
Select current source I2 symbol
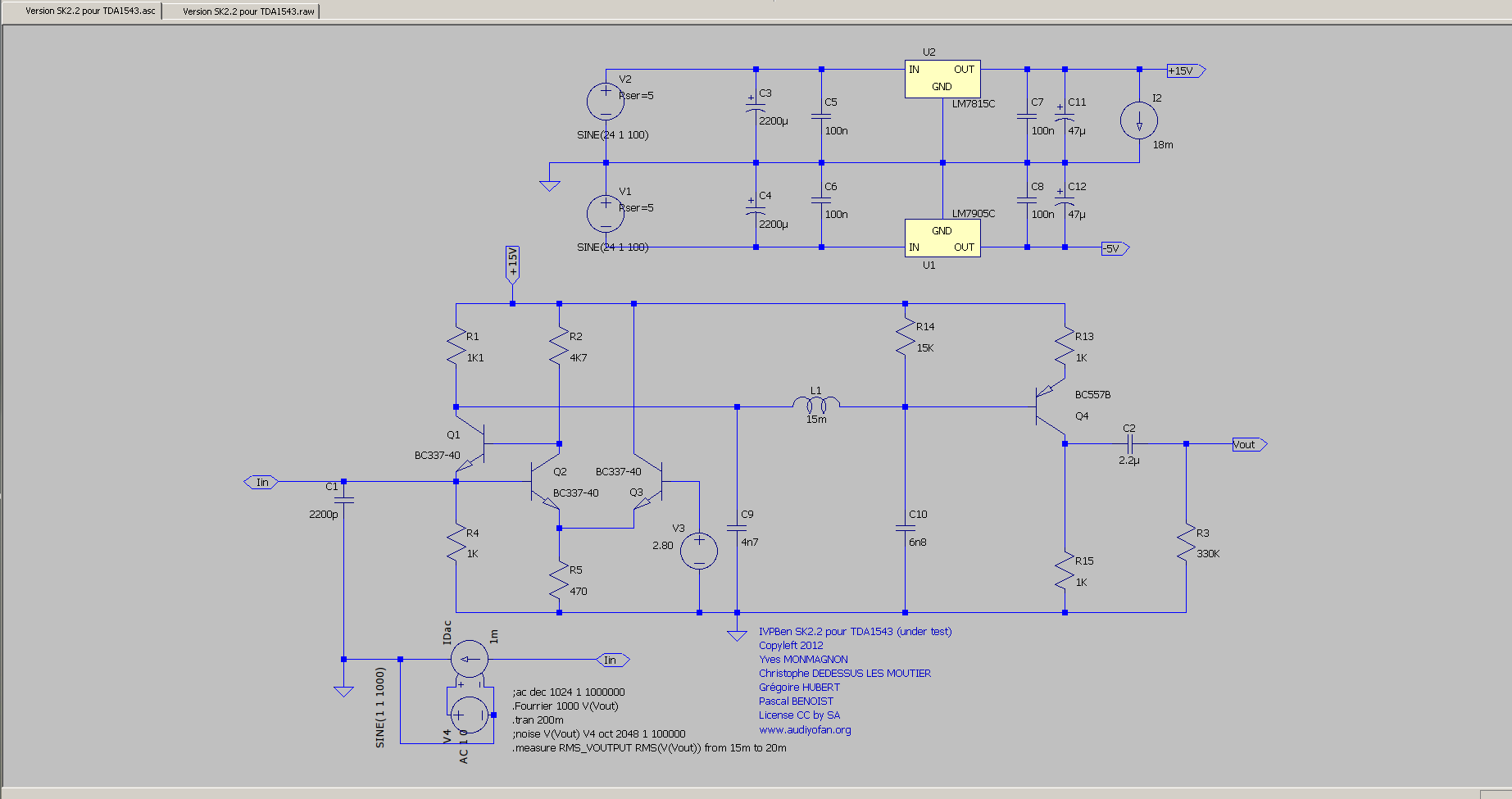[x=1139, y=120]
